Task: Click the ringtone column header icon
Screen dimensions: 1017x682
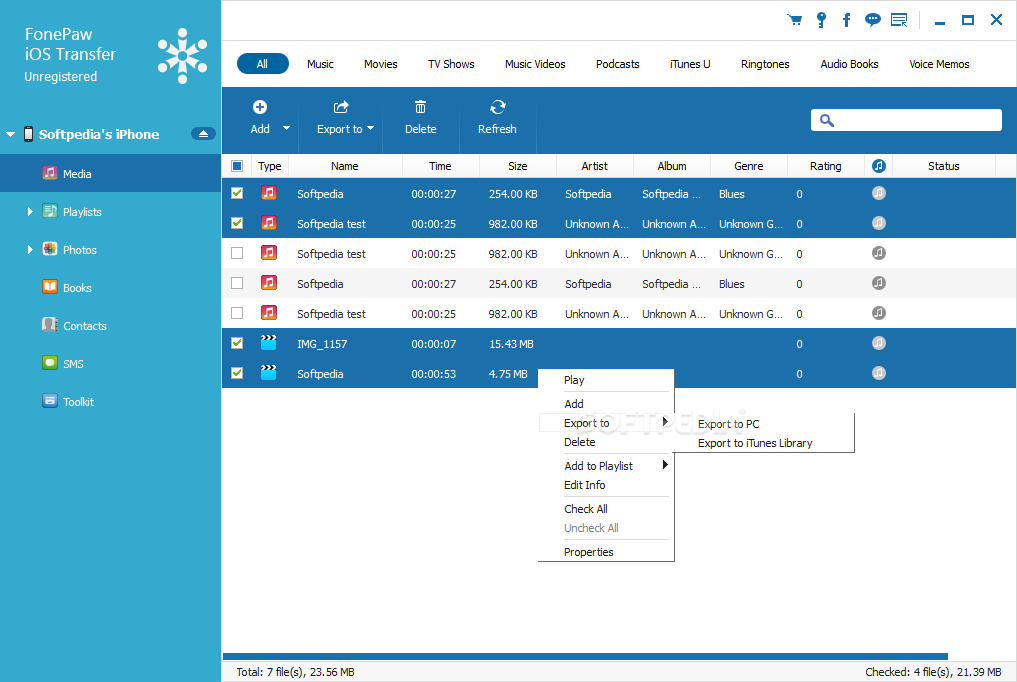Action: [879, 166]
